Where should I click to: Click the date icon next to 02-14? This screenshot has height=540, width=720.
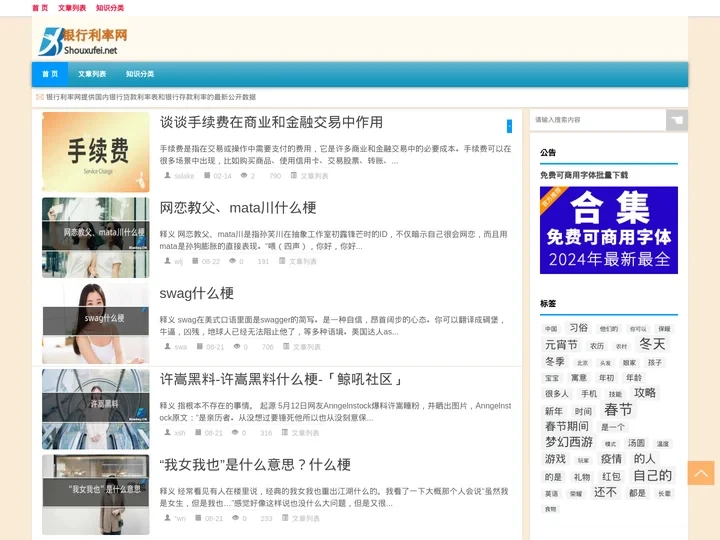point(207,175)
